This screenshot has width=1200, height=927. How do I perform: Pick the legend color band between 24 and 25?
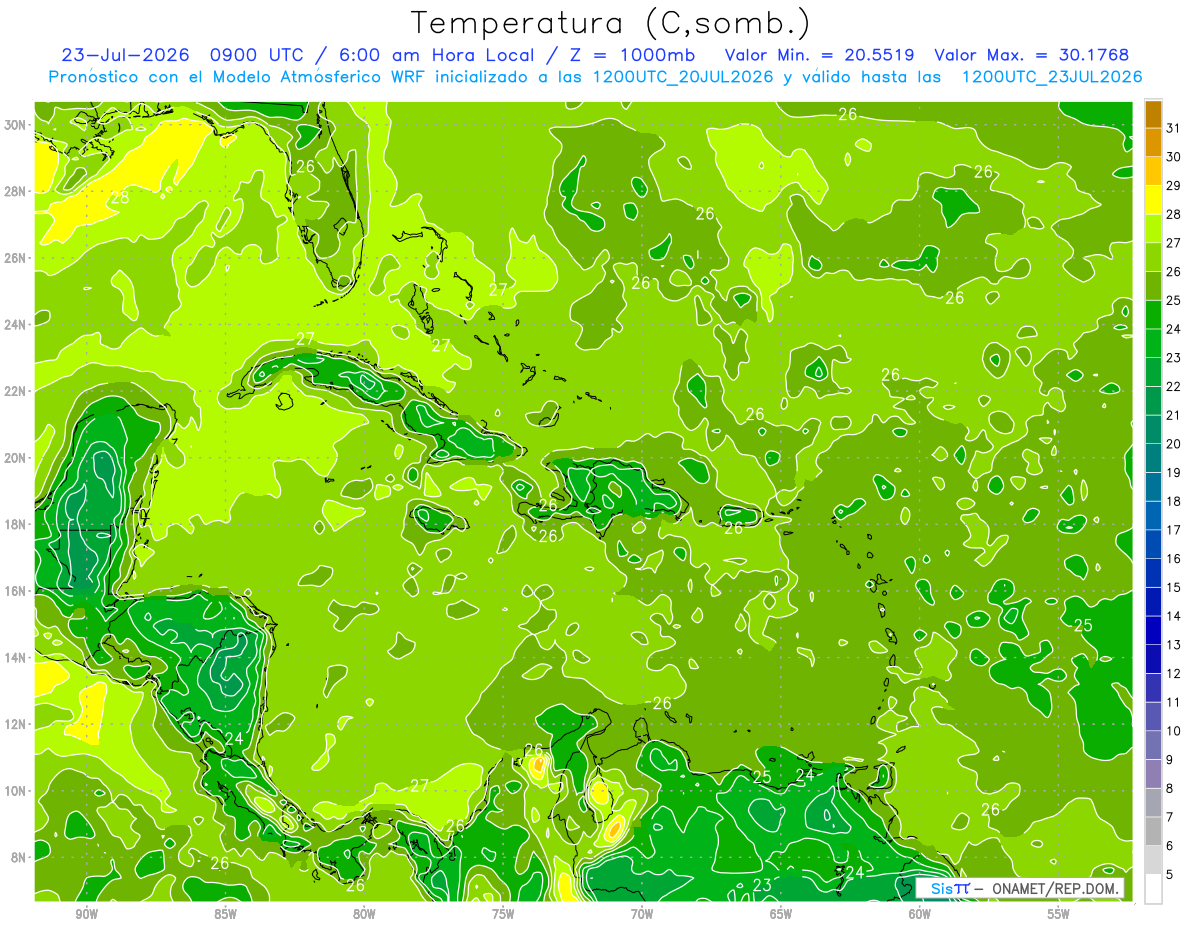coord(1153,315)
